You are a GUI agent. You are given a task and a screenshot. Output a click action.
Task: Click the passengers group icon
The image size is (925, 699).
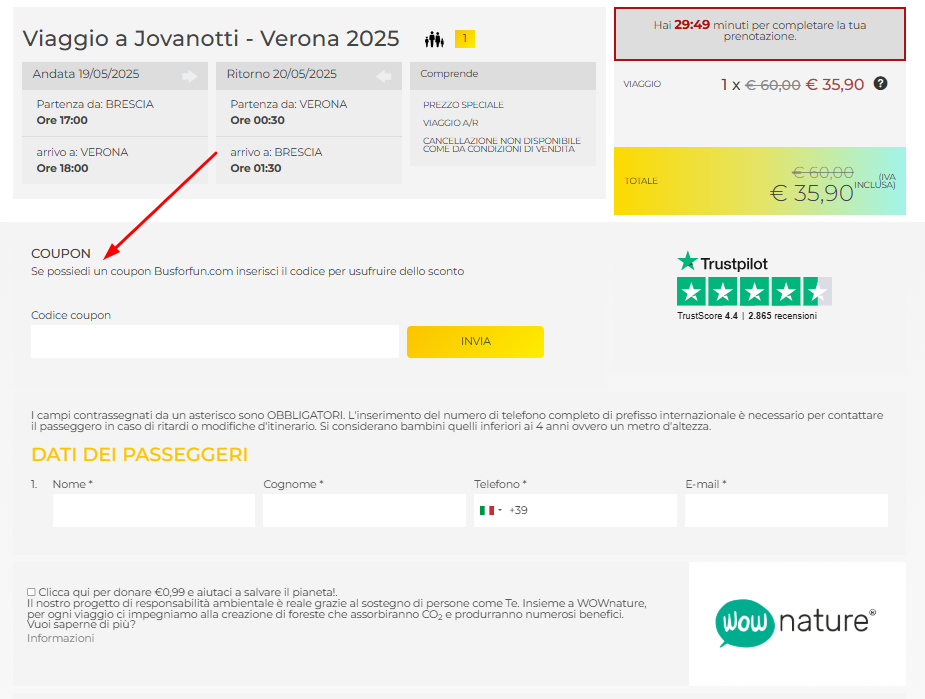[x=434, y=38]
